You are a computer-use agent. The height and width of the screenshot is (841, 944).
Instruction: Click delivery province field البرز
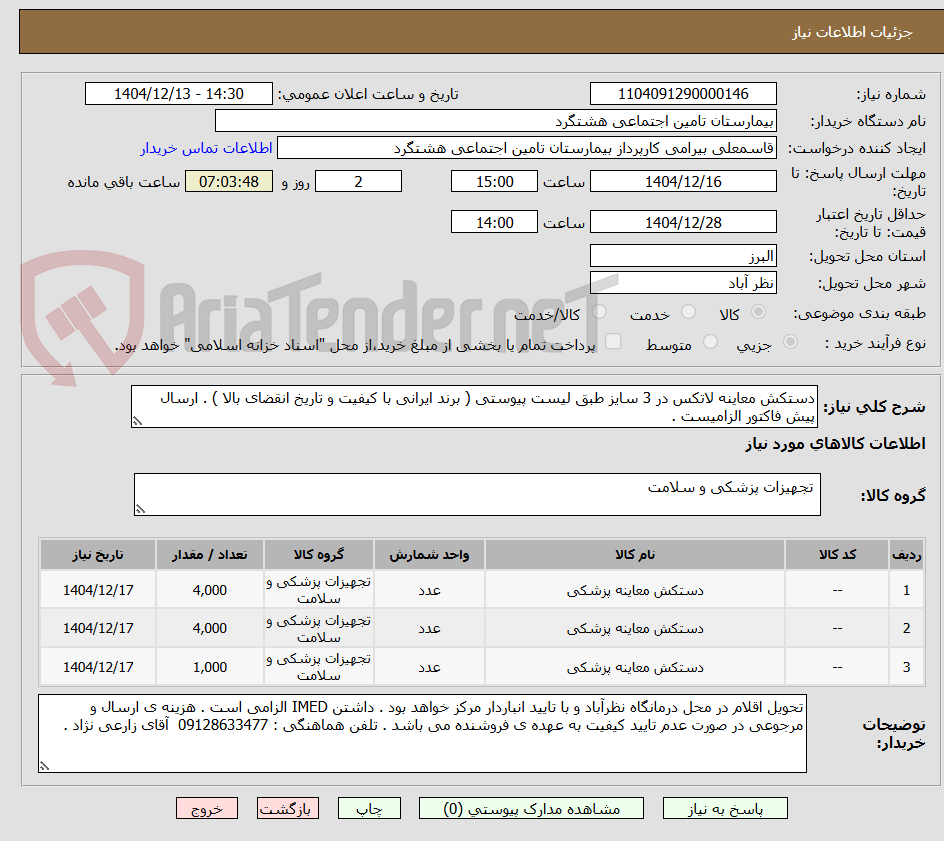(x=683, y=256)
